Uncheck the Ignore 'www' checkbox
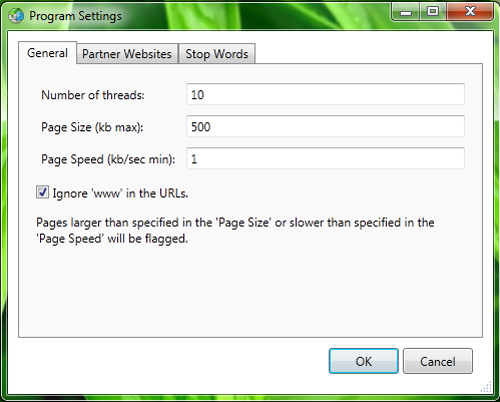 pyautogui.click(x=42, y=192)
